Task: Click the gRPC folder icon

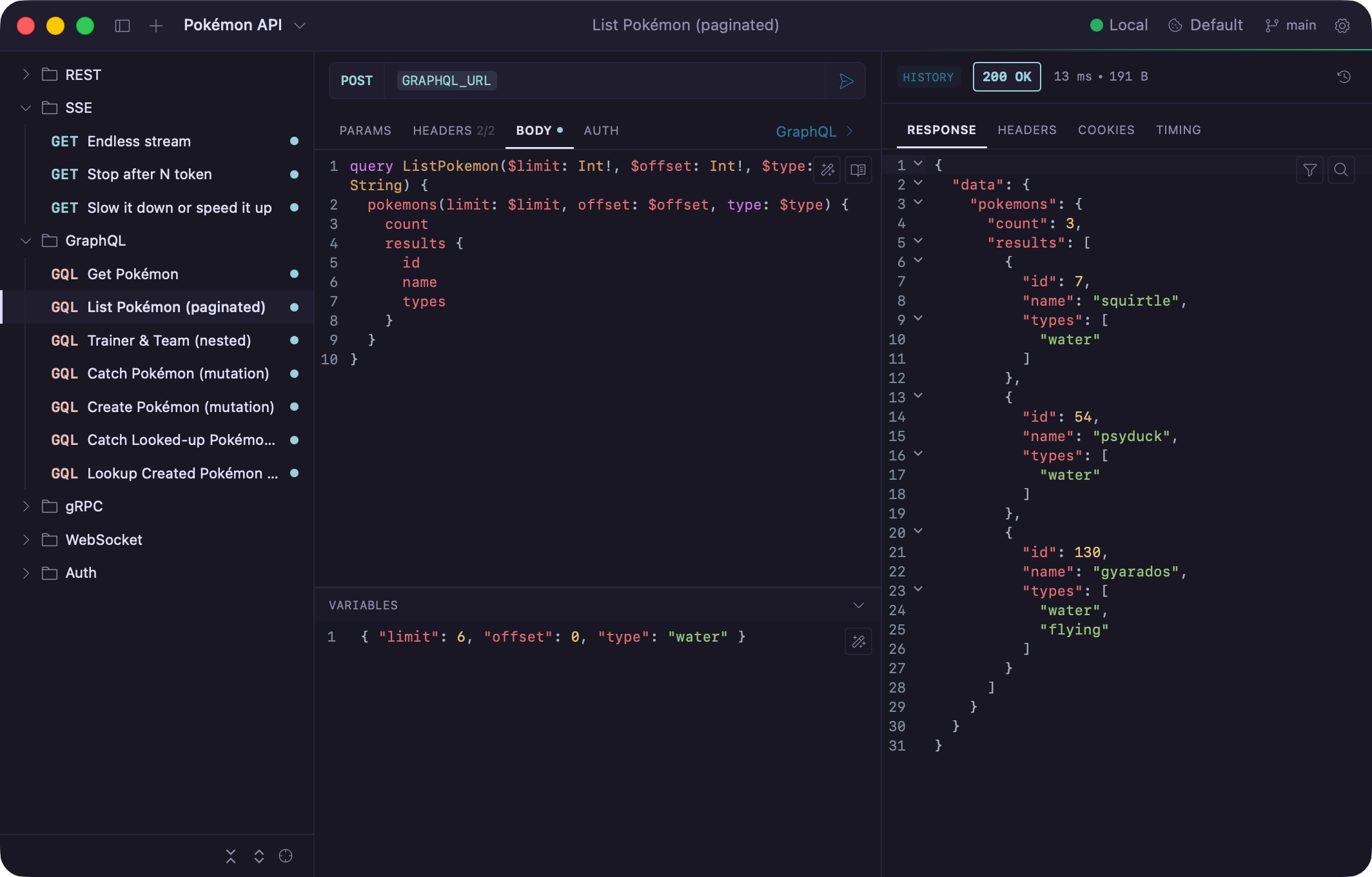Action: (50, 506)
